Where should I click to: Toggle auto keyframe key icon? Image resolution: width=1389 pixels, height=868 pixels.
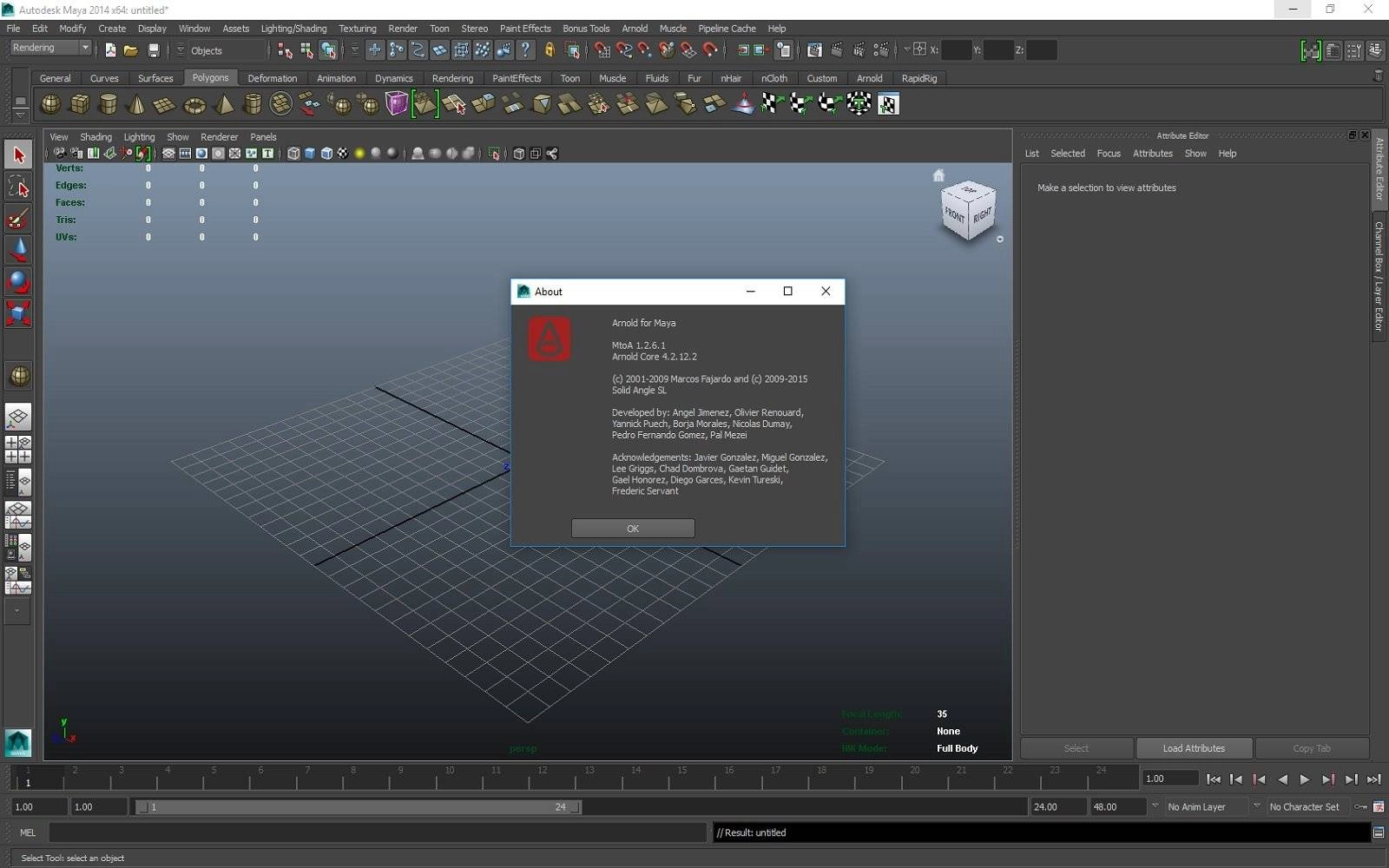point(1361,807)
